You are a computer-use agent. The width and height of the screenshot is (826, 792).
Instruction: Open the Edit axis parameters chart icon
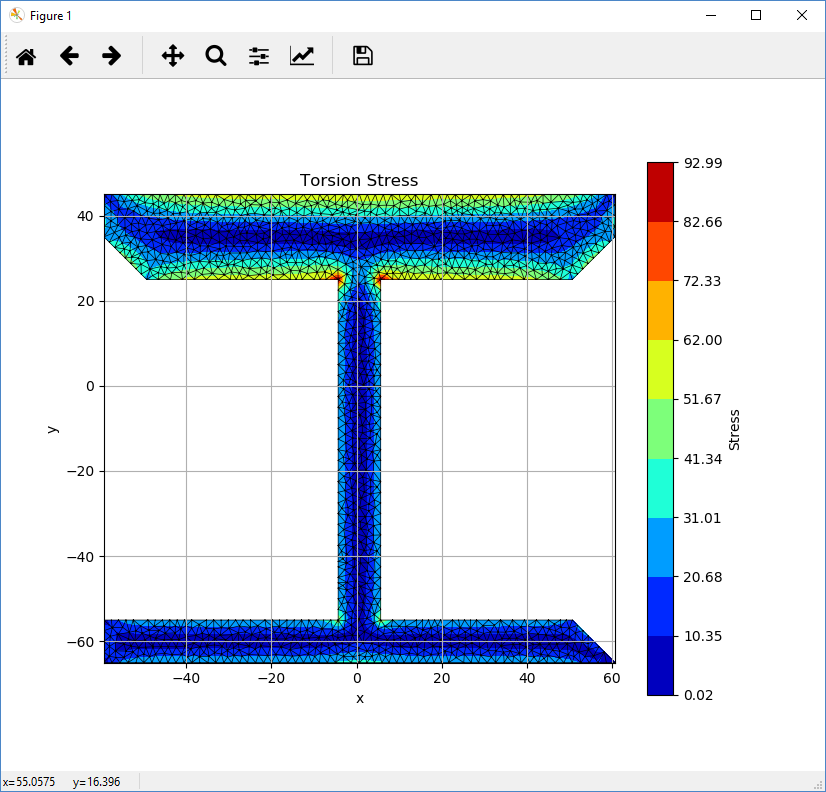click(x=302, y=56)
